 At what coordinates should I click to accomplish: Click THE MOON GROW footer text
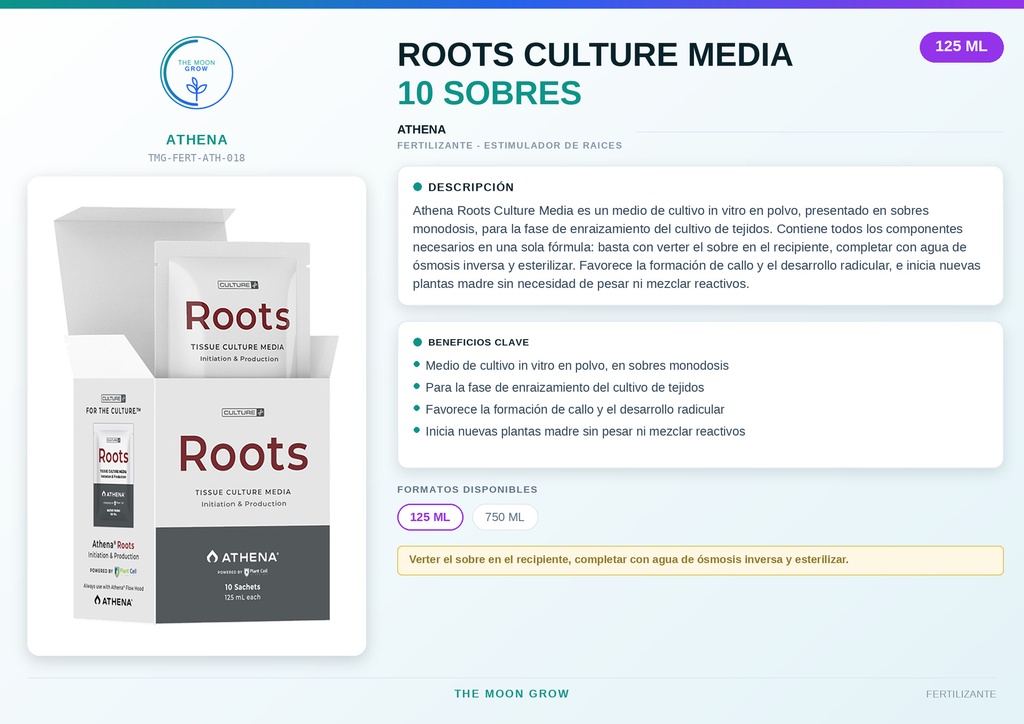pos(511,694)
